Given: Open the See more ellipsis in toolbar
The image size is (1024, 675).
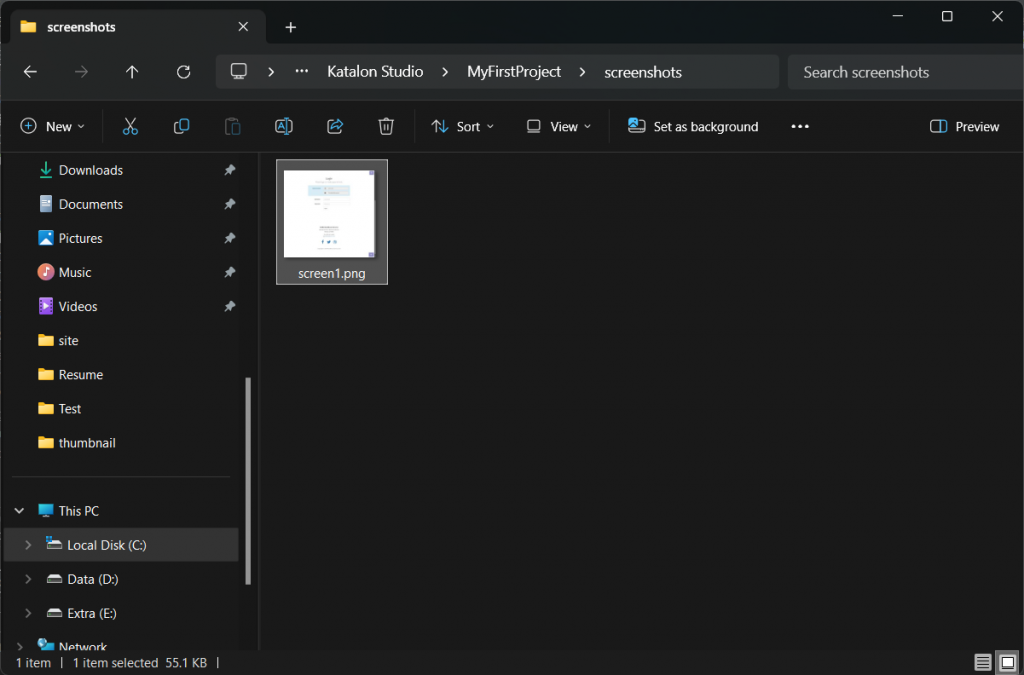Looking at the screenshot, I should pos(800,126).
